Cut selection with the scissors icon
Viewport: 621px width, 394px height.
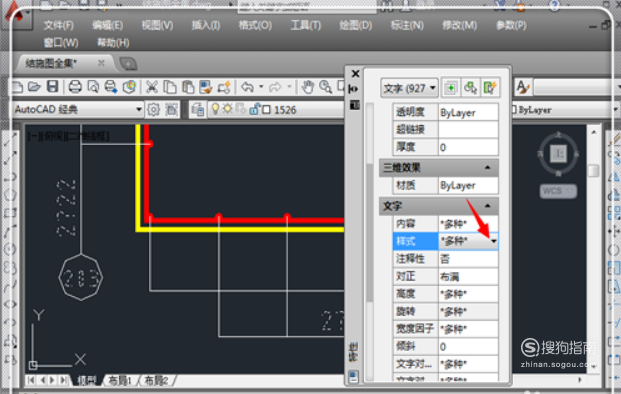point(152,86)
